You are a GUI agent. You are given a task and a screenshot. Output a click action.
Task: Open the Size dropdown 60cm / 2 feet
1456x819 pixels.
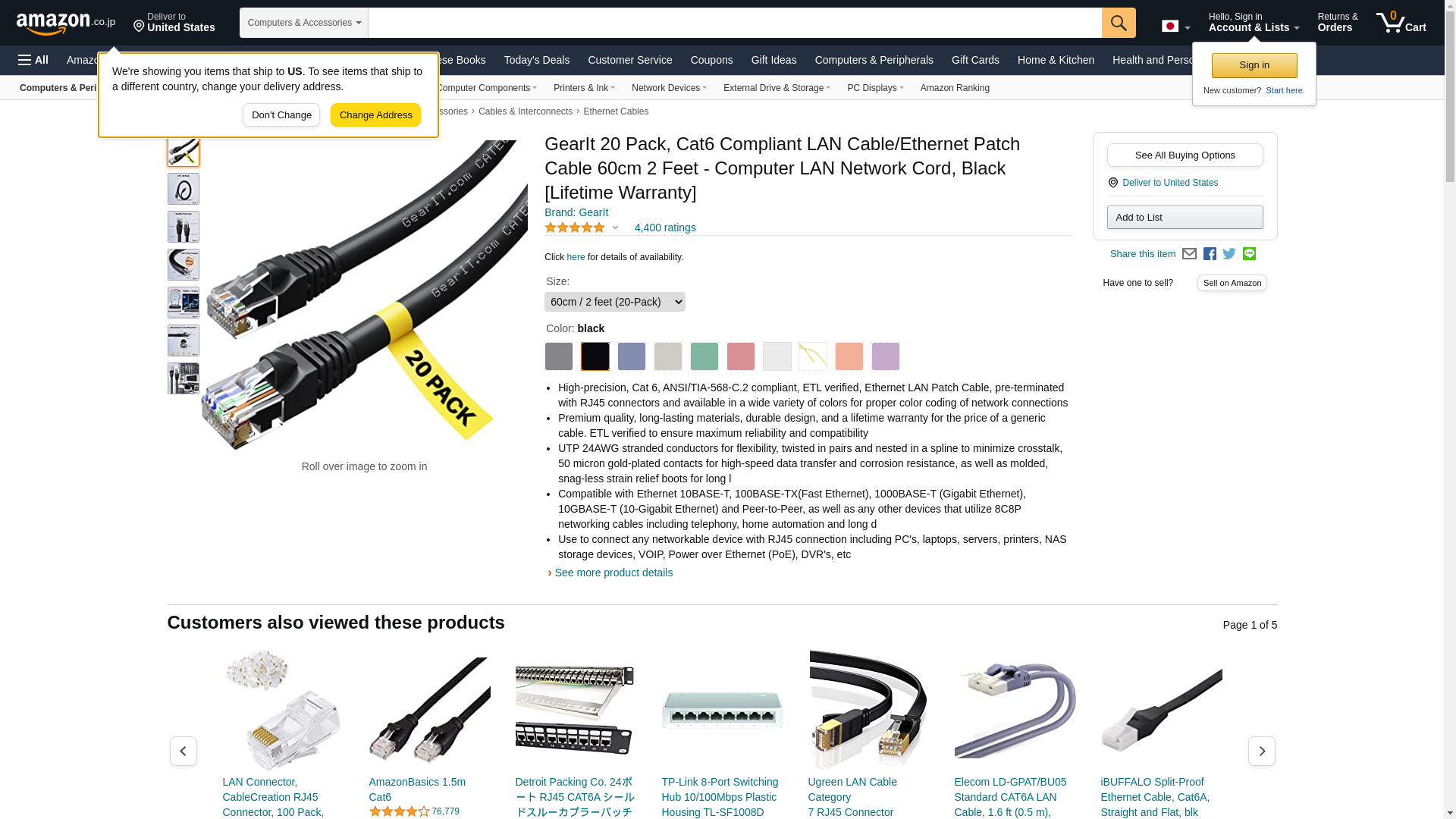point(615,302)
